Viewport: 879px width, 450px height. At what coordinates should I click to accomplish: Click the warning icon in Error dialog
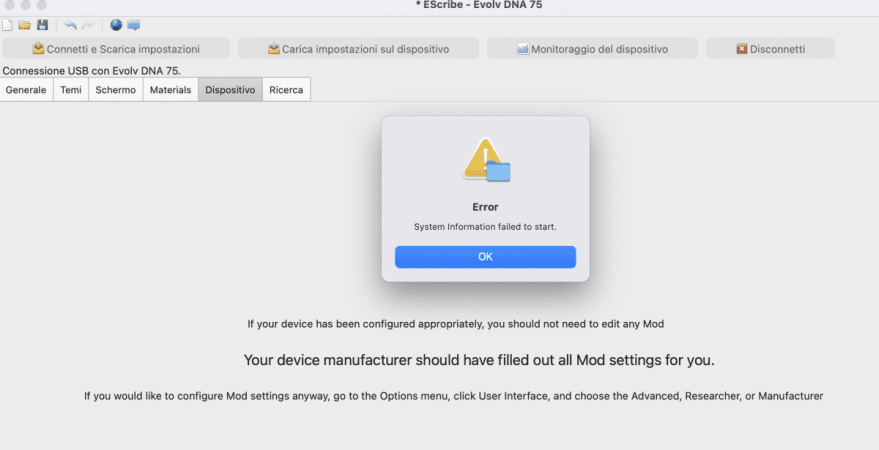(485, 160)
